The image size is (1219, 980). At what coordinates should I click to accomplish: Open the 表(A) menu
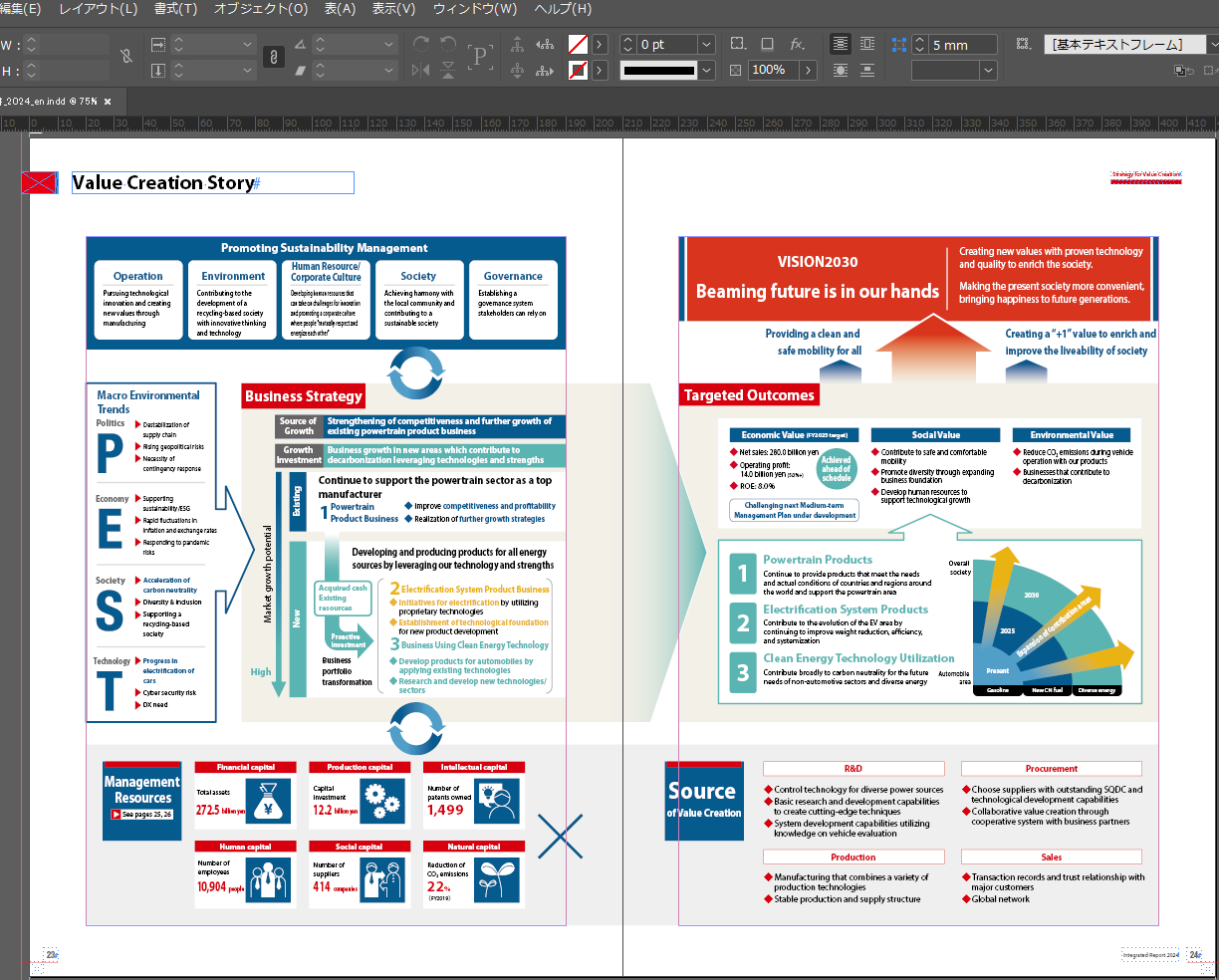pos(340,9)
